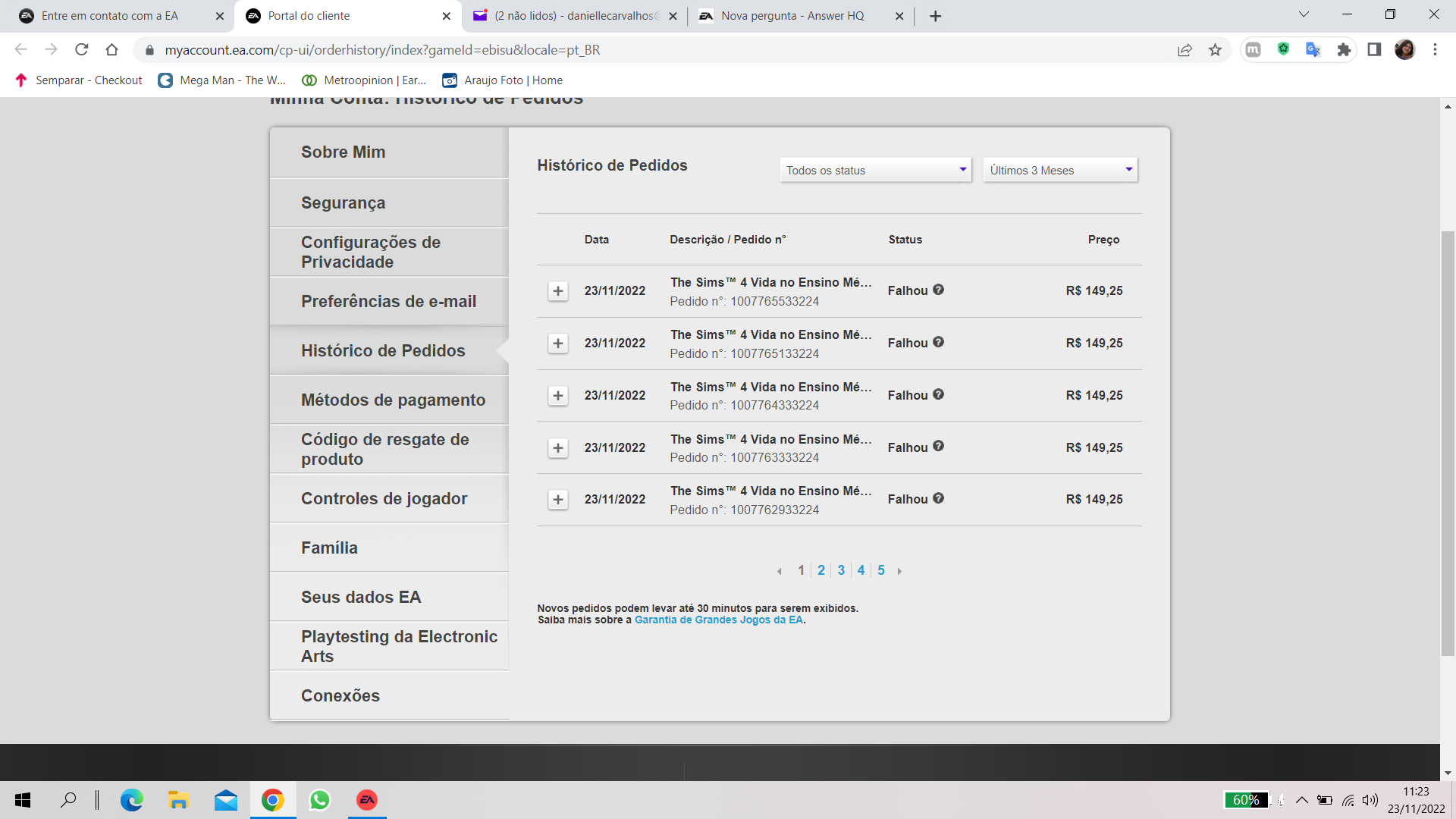Launch Microsoft Edge from taskbar

(x=132, y=800)
